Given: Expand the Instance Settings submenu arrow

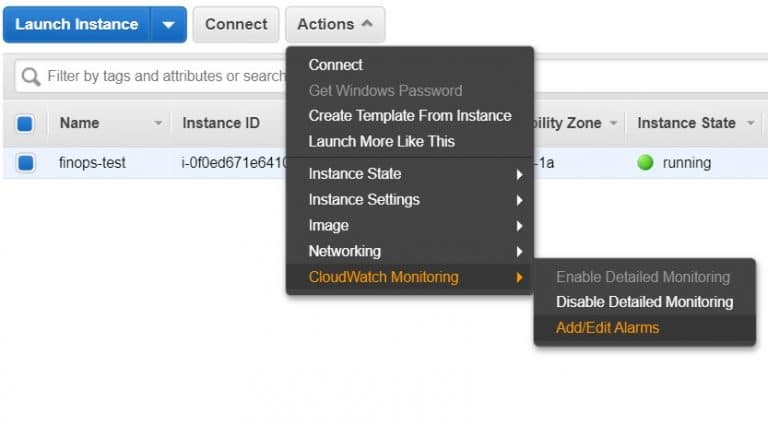Looking at the screenshot, I should point(519,200).
